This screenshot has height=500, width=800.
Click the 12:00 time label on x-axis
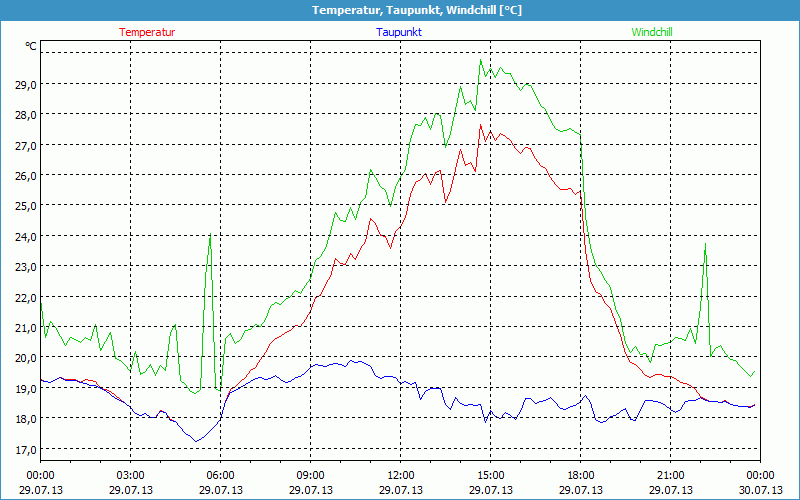click(x=401, y=476)
